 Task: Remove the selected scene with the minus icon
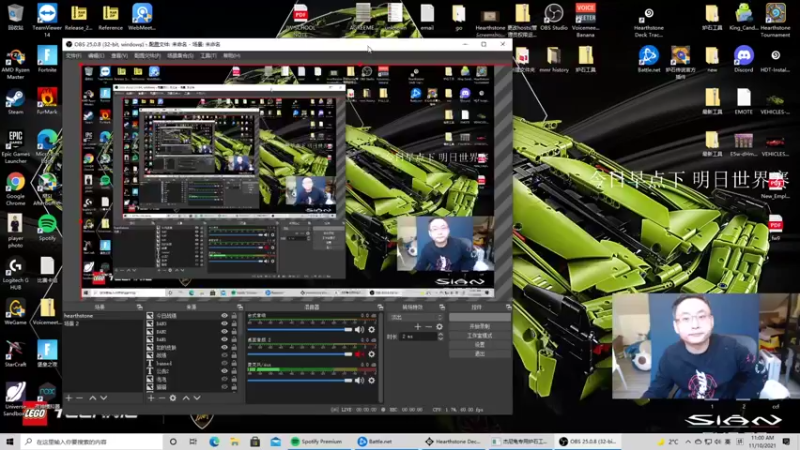pyautogui.click(x=79, y=398)
